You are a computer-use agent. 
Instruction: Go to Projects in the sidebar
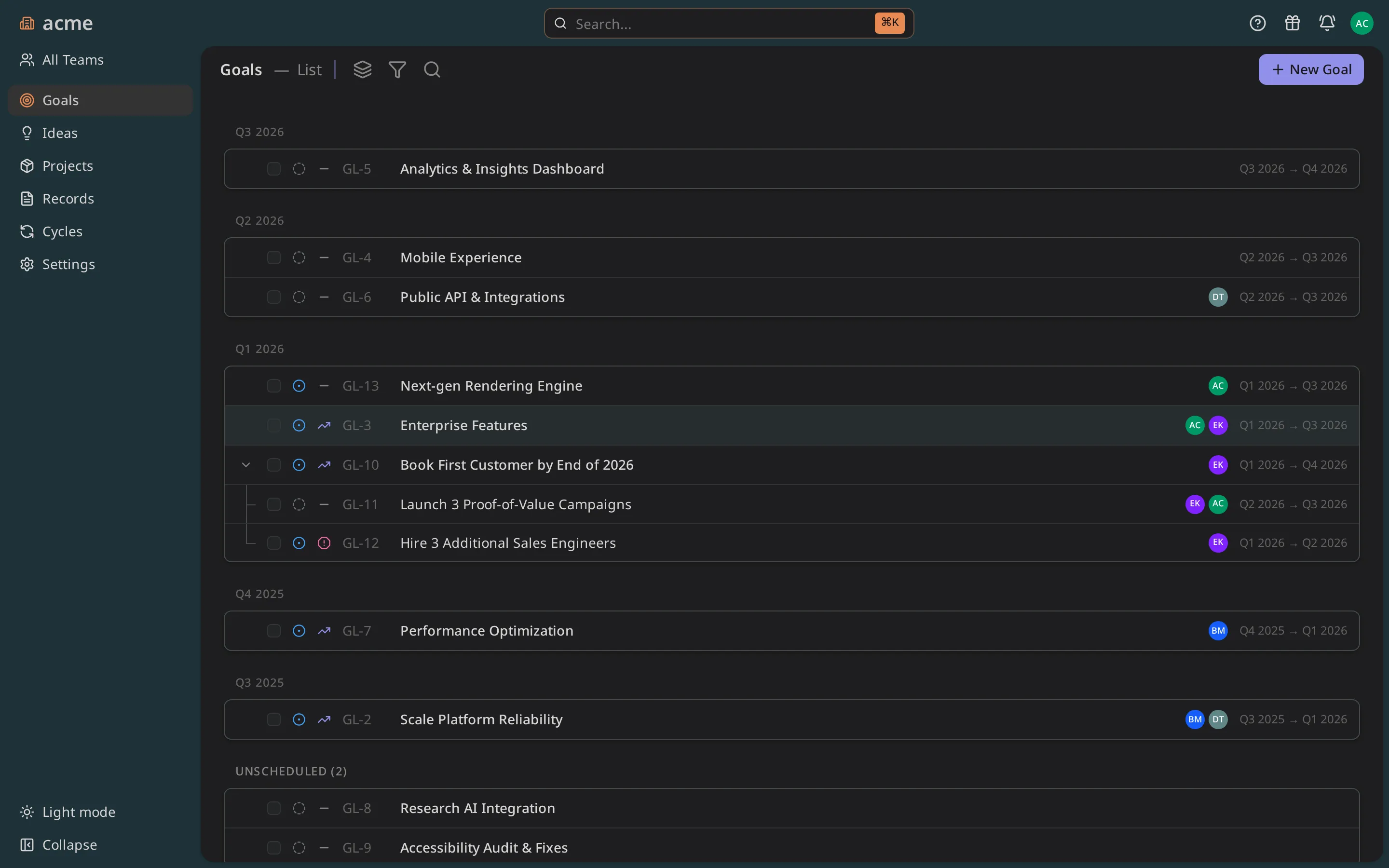100,166
